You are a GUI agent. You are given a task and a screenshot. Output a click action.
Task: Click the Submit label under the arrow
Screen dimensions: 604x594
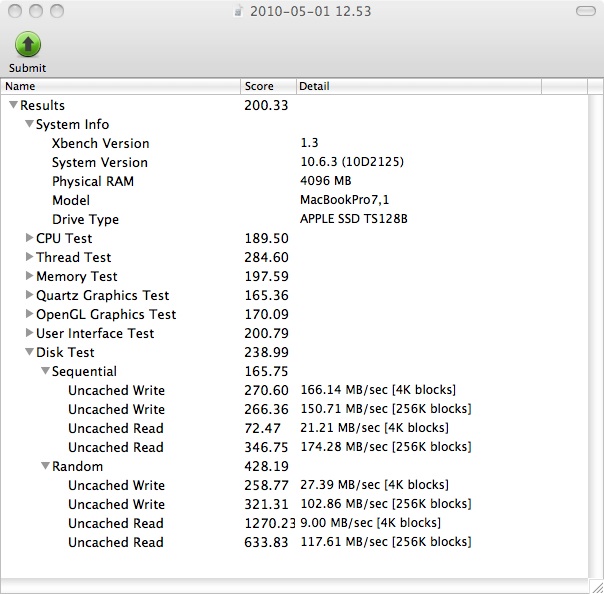[27, 68]
